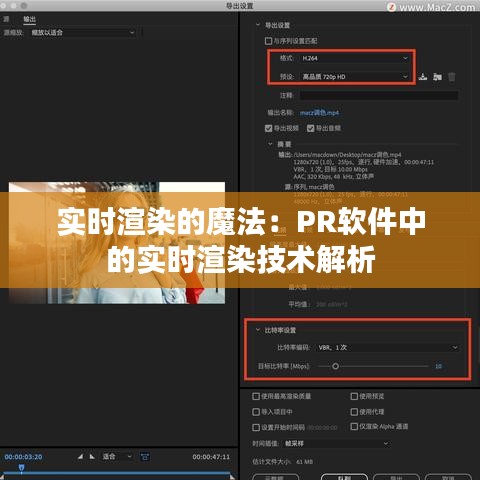Enable 使用最高渲染质量 checkbox

pos(256,396)
